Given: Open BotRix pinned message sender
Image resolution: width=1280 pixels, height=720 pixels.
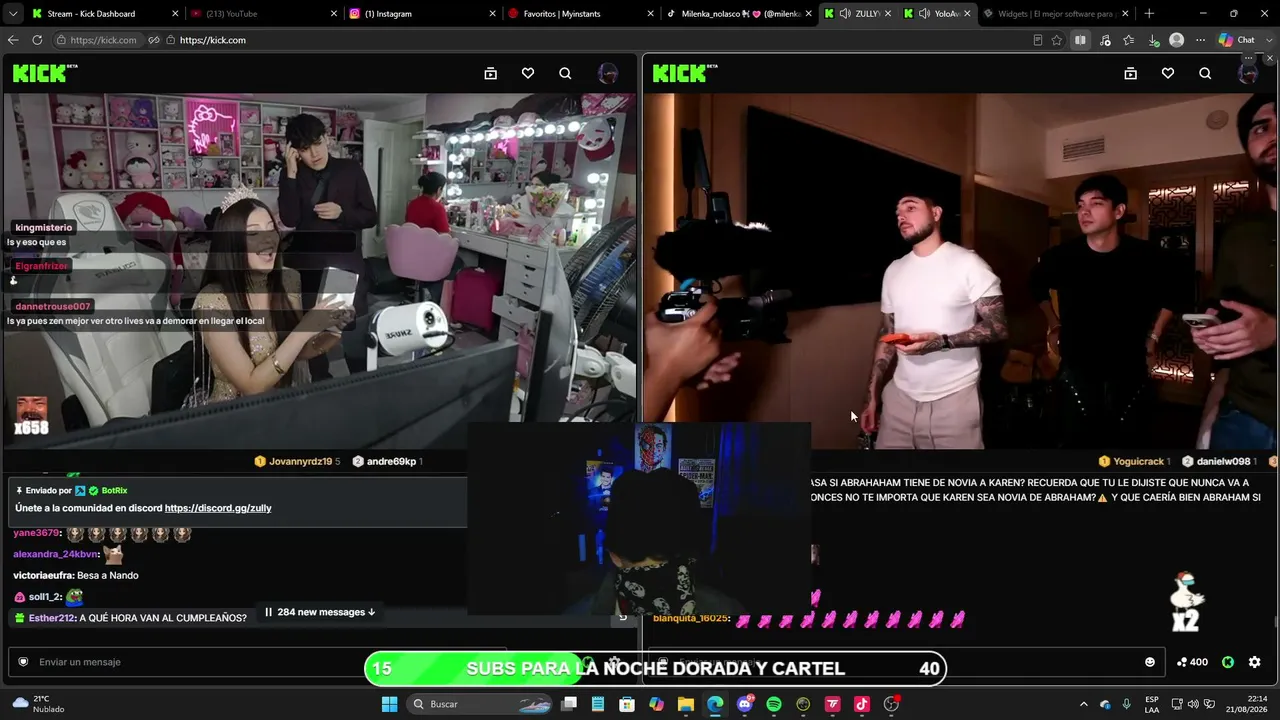Looking at the screenshot, I should click(x=114, y=491).
